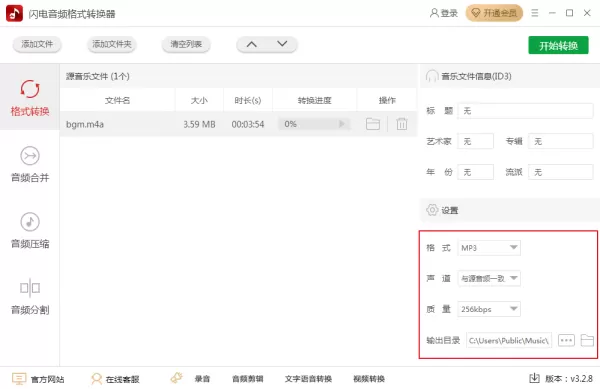This screenshot has height=389, width=600.
Task: Click the 输出目录 output path field
Action: click(509, 340)
